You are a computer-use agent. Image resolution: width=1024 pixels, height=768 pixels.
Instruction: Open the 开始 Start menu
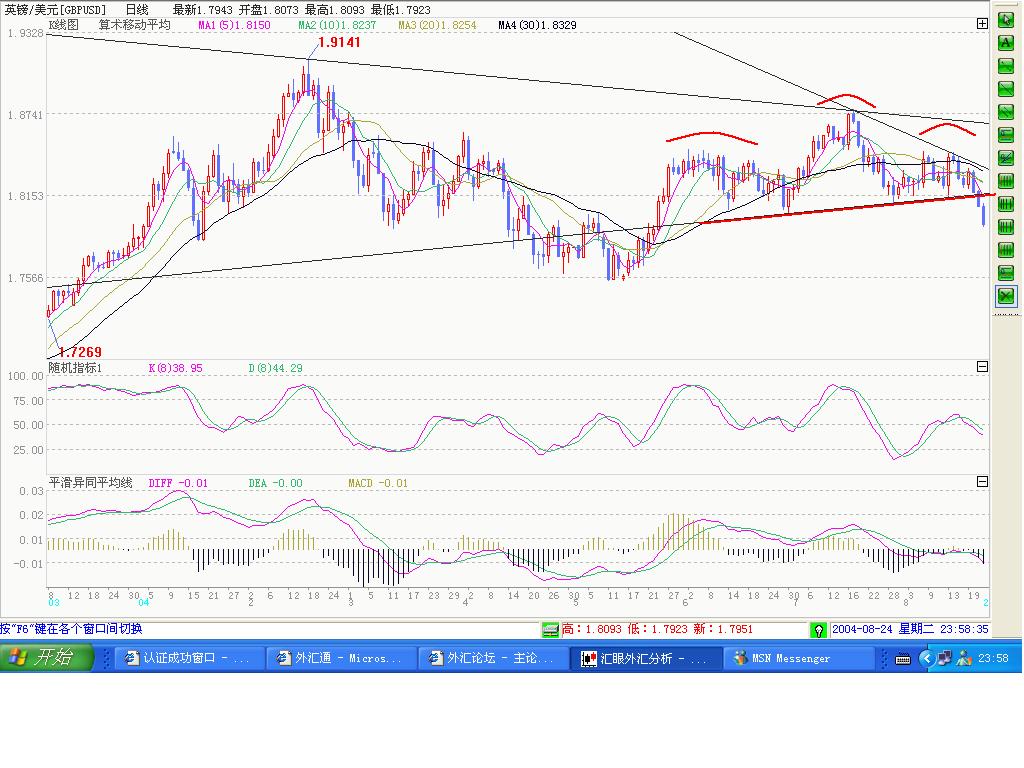(46, 658)
